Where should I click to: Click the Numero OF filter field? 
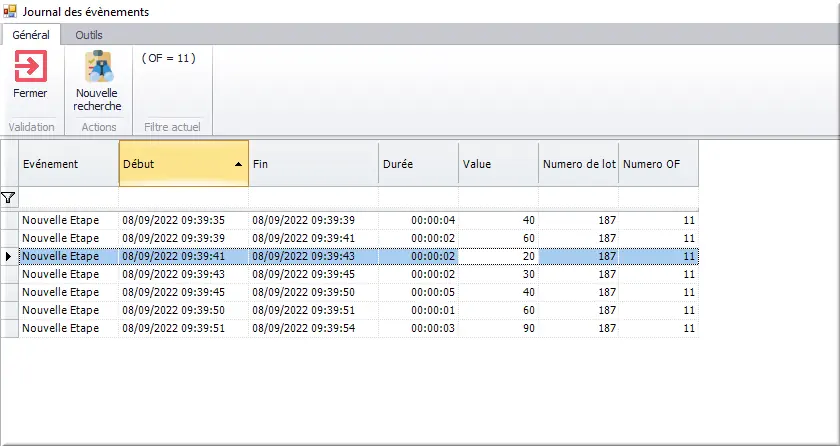658,198
